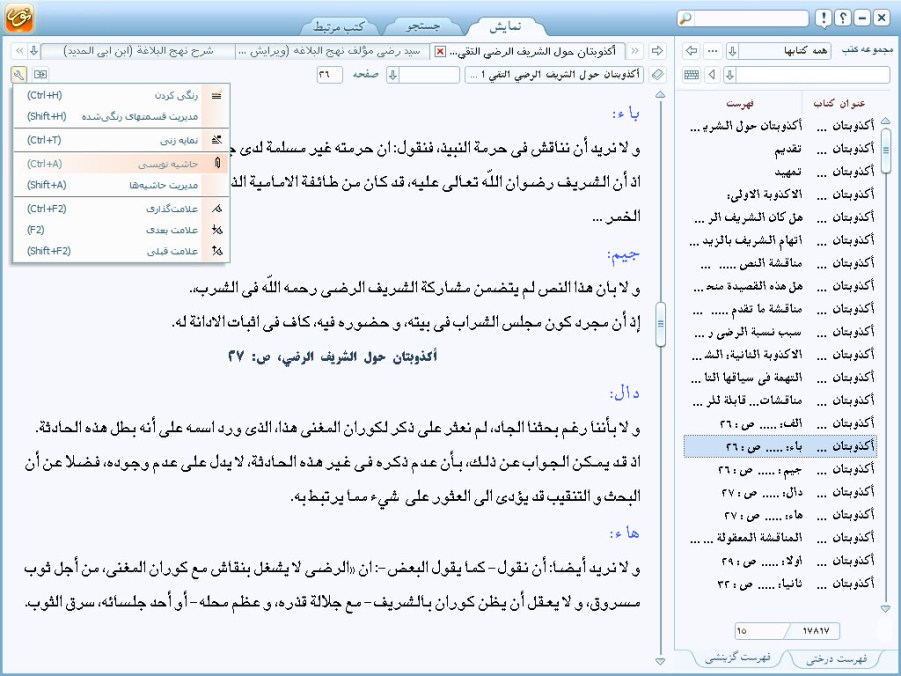Screen dimensions: 901x676
Task: Choose رنگی کردن (Ctrl+H) from the menu
Action: tap(121, 95)
